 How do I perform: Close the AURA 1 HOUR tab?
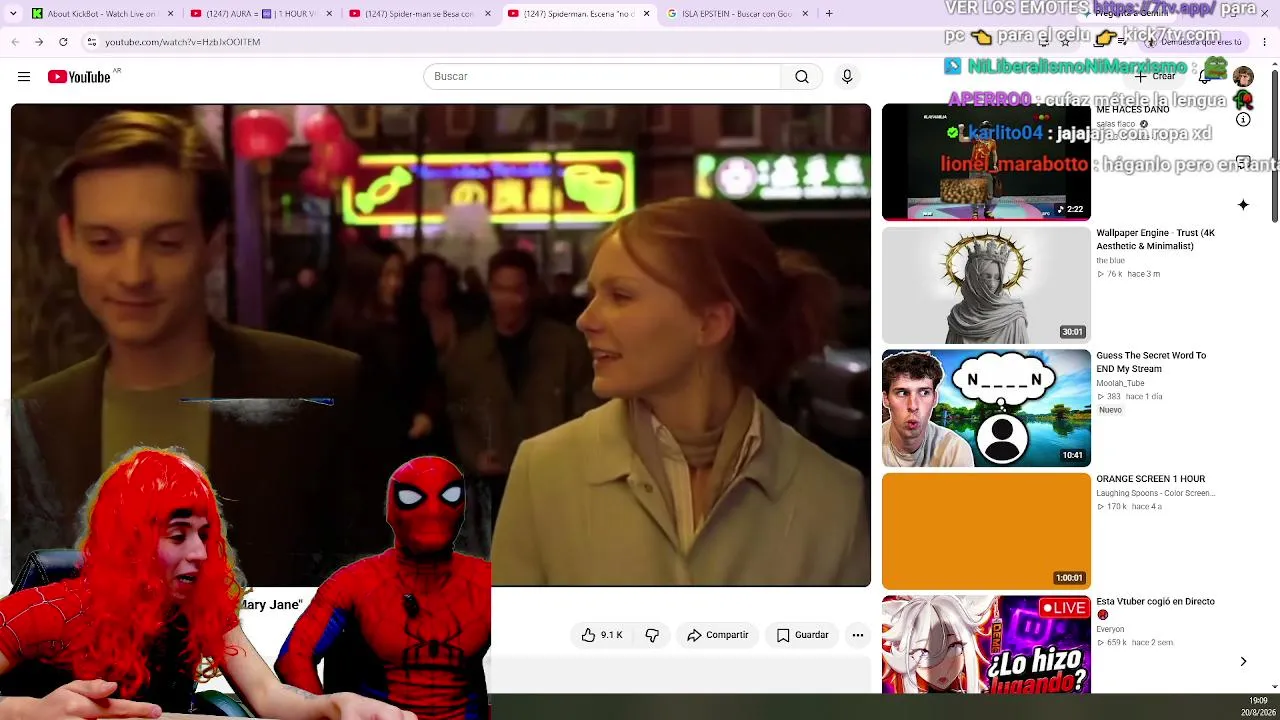(329, 14)
